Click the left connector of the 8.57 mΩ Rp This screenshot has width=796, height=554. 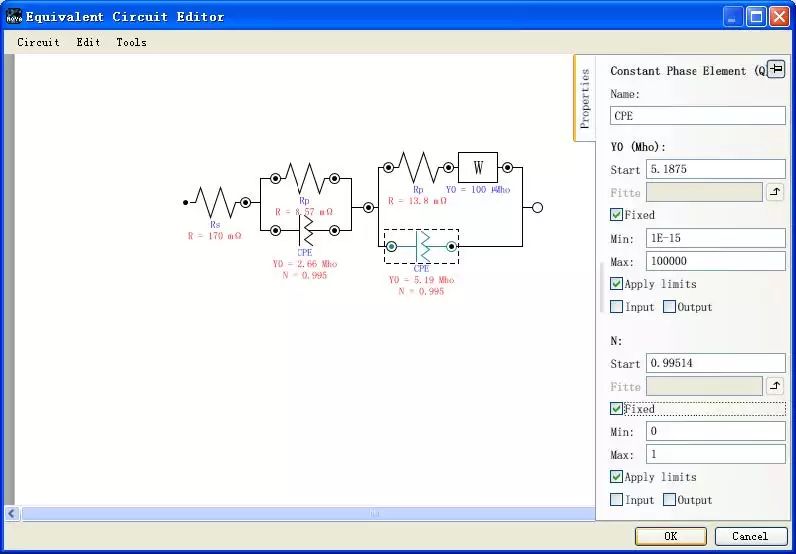coord(275,178)
